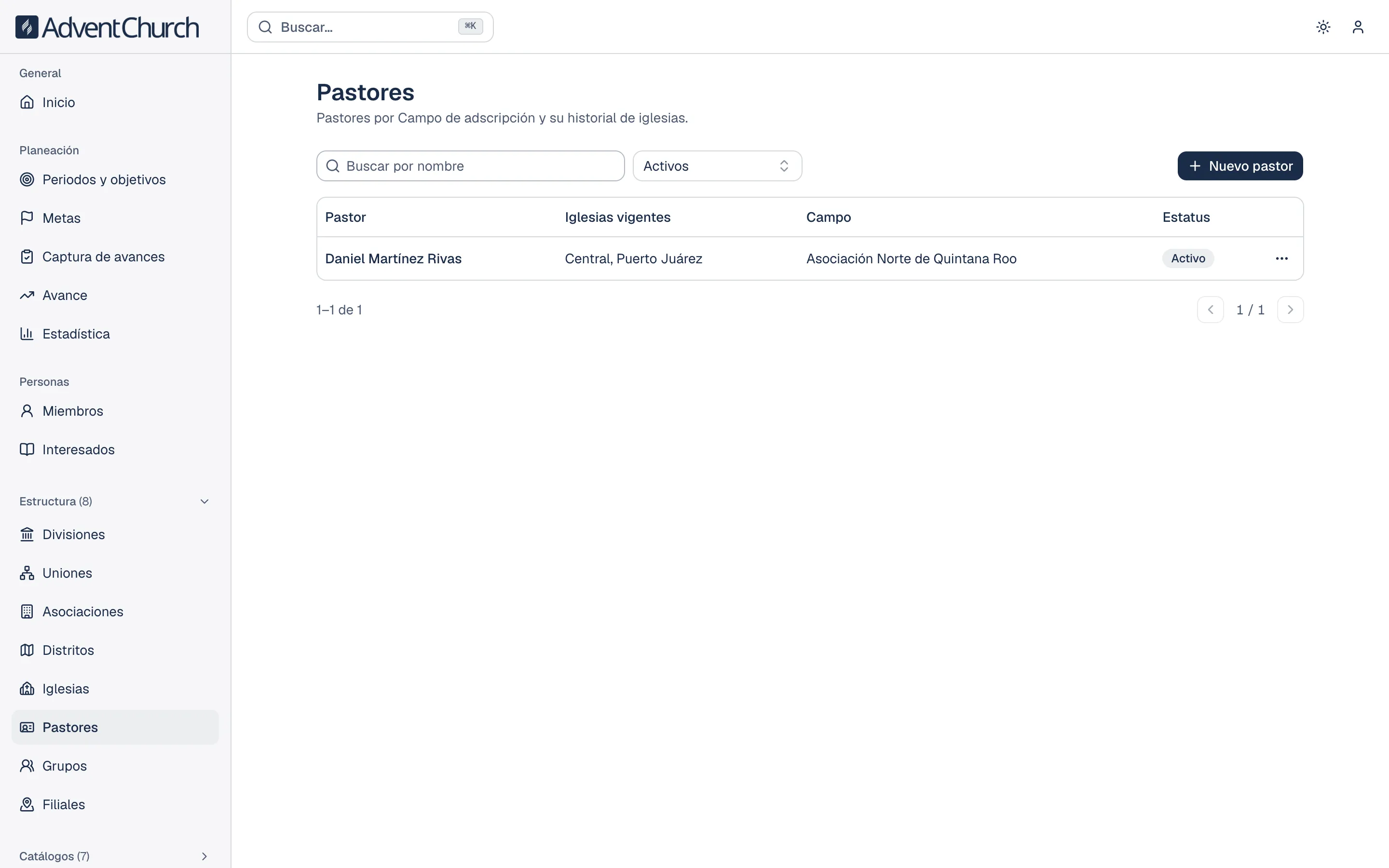Screen dimensions: 1389x868
Task: Toggle the light/dark theme sun icon
Action: point(1323,27)
